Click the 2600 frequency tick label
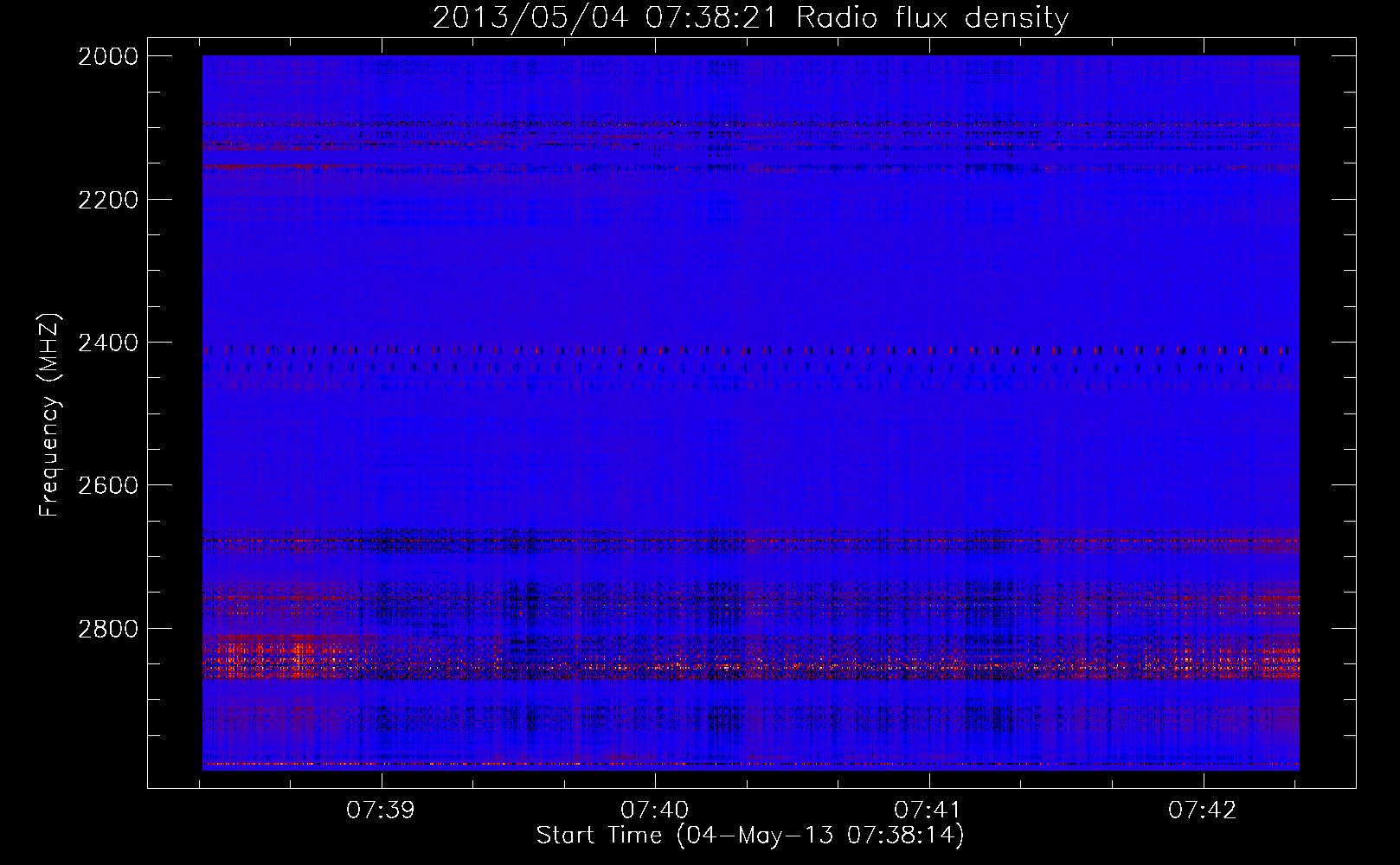1400x865 pixels. 108,485
